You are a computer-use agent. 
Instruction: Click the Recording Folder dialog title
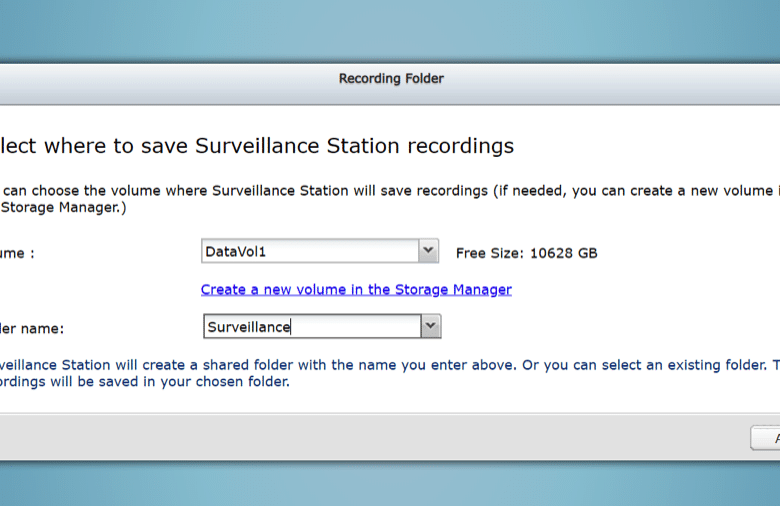(391, 79)
